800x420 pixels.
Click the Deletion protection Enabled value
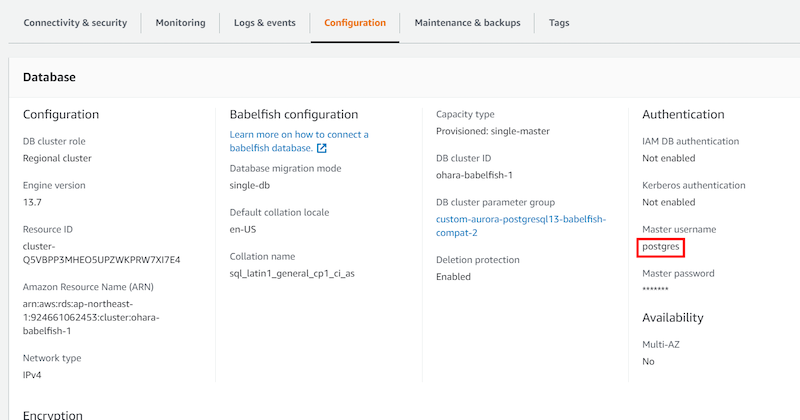[x=453, y=276]
